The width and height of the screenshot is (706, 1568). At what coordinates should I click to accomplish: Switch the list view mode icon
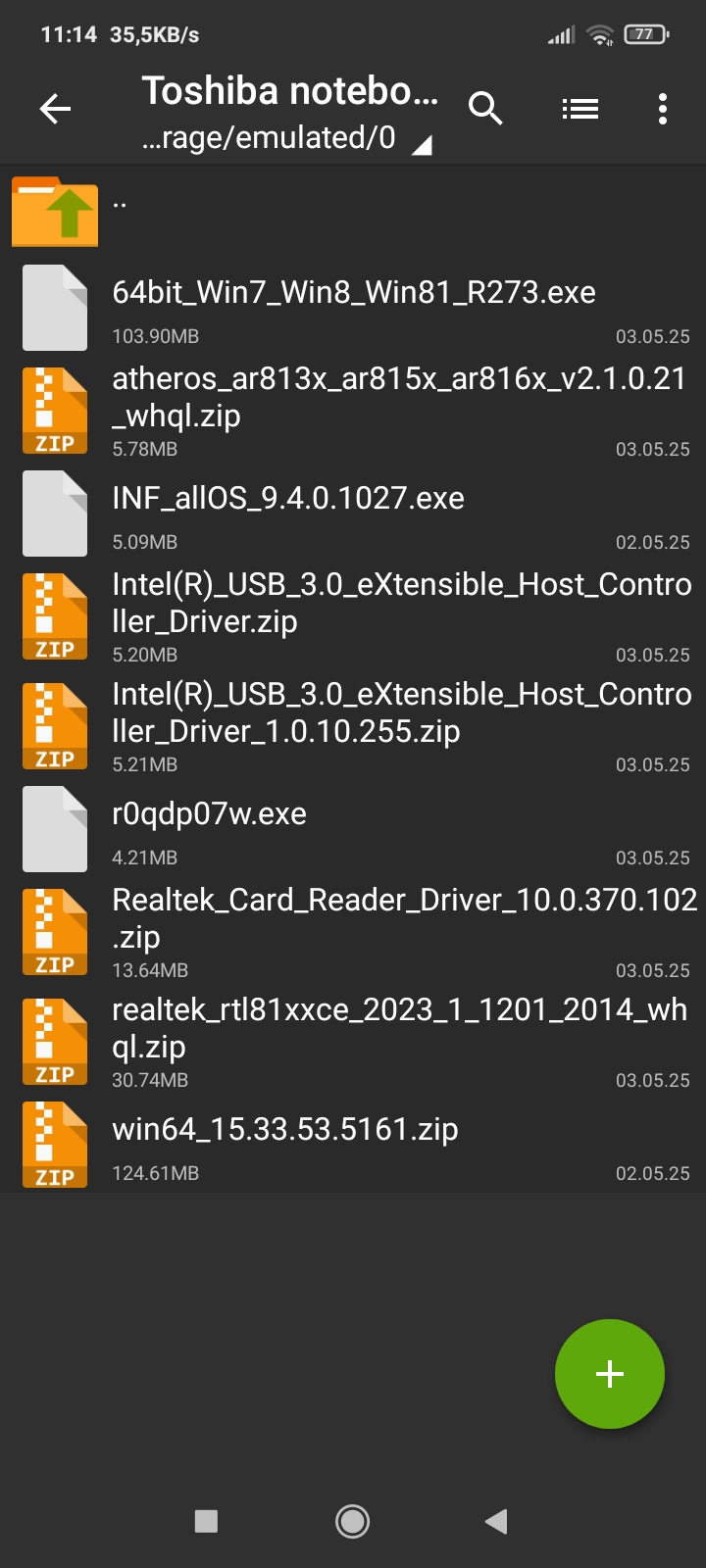(x=580, y=109)
